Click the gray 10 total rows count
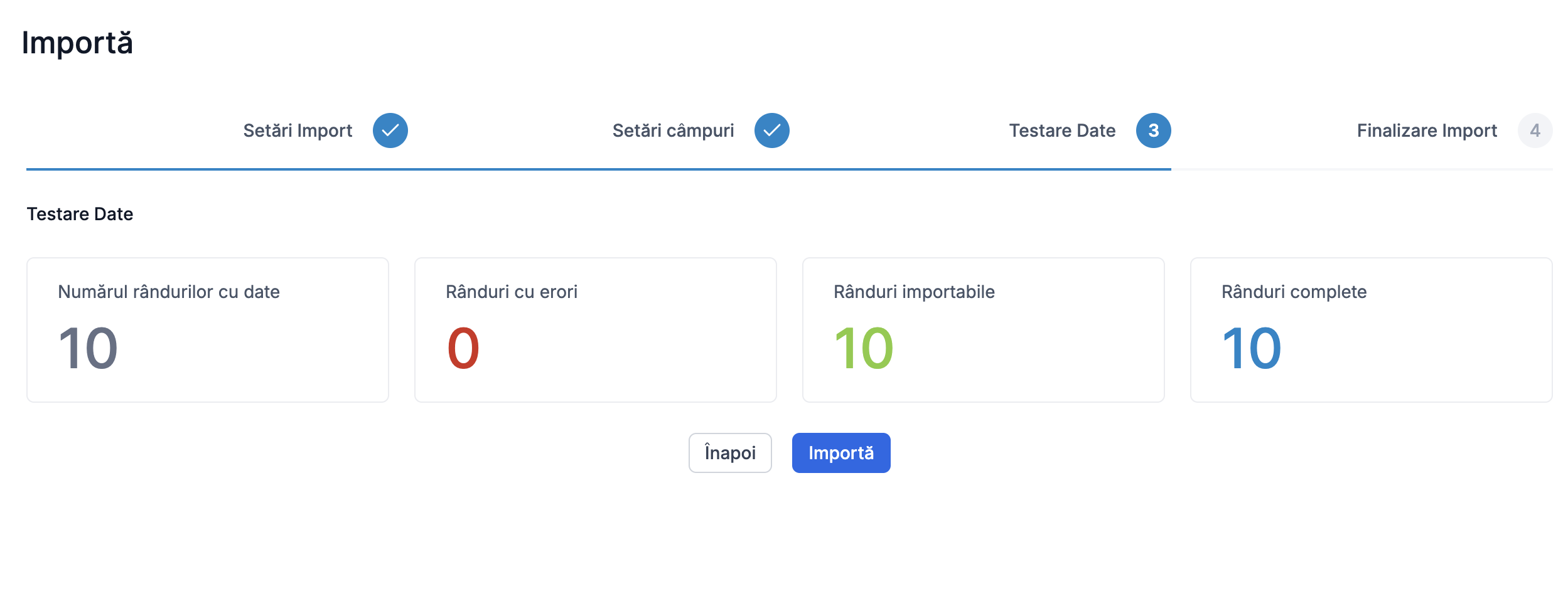Screen dimensions: 1568x606 point(88,349)
